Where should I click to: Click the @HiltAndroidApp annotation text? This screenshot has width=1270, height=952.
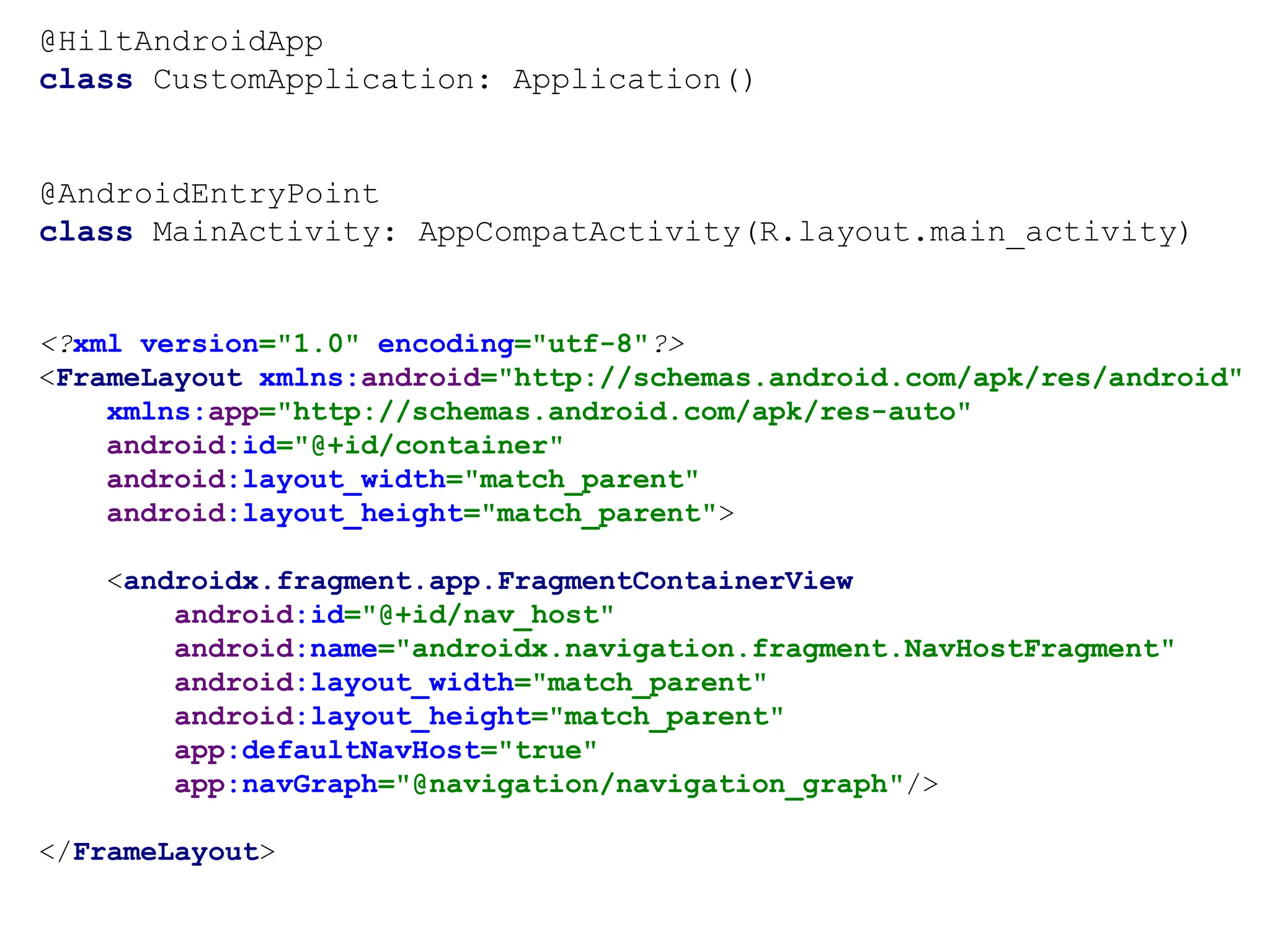pyautogui.click(x=182, y=42)
